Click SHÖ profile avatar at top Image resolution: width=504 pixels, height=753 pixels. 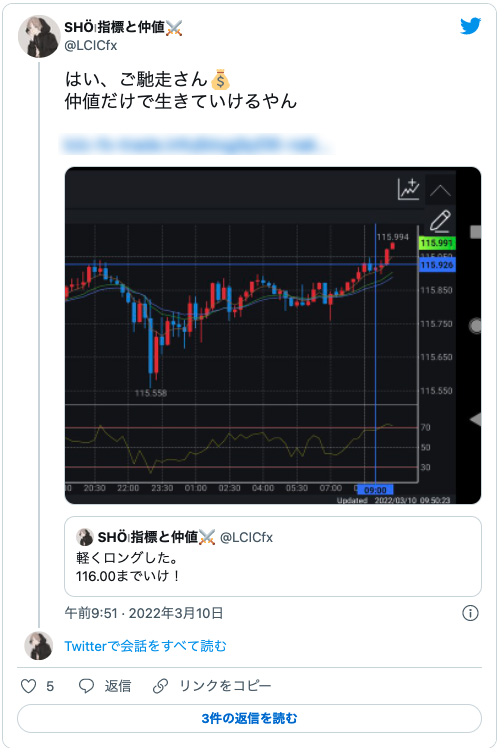point(38,36)
